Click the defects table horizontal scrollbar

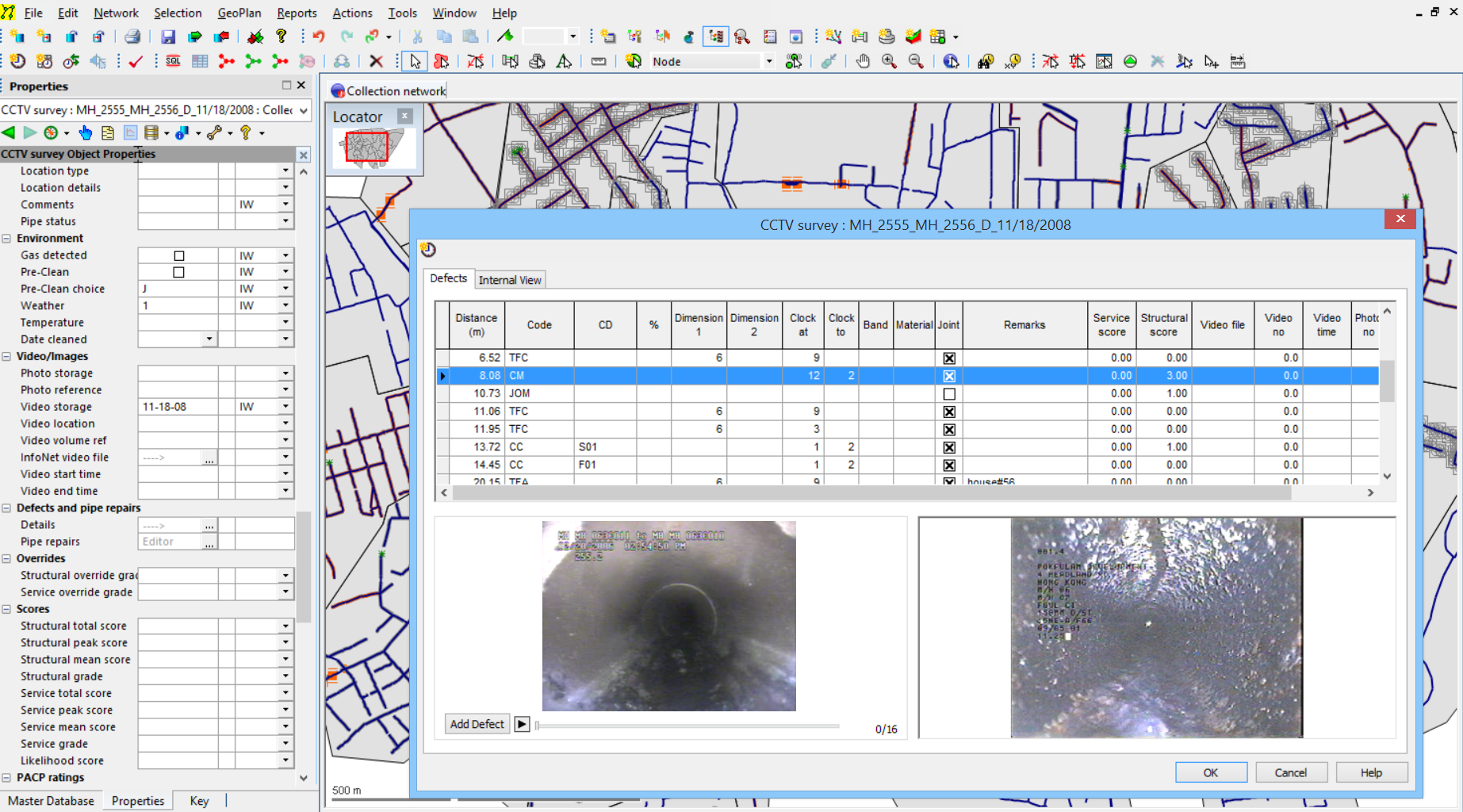coord(872,492)
